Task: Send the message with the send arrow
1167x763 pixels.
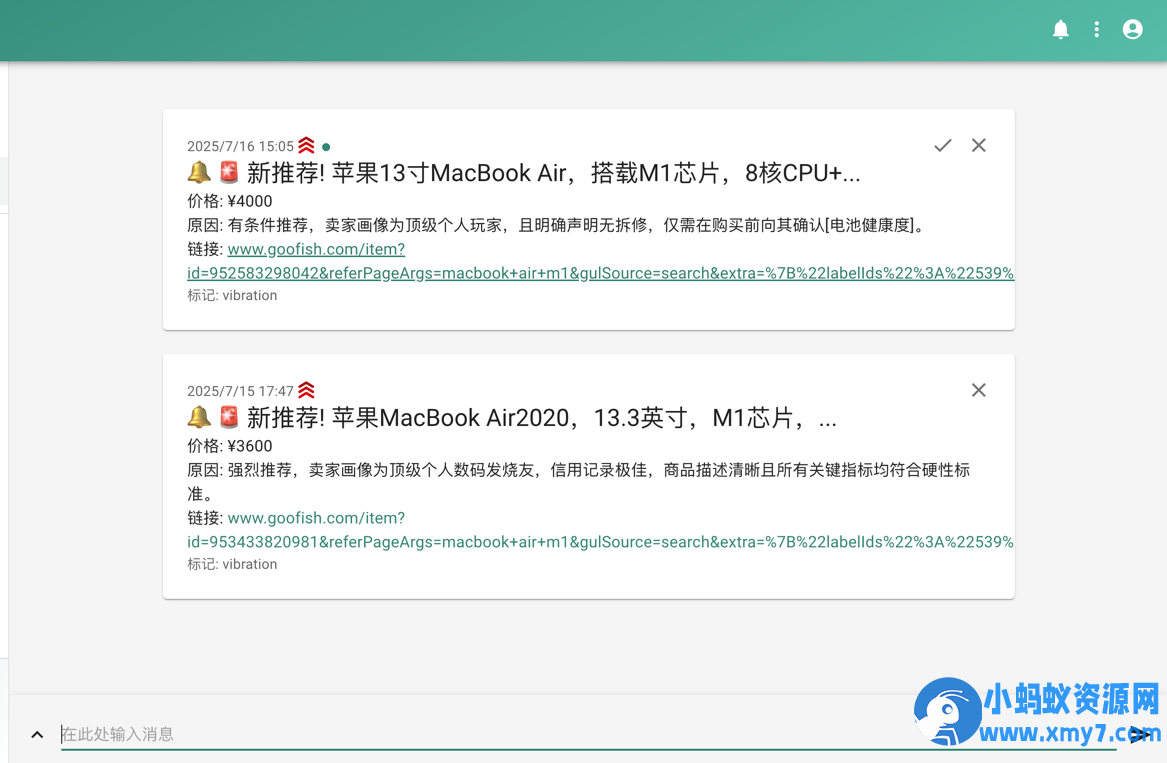Action: coord(1139,735)
